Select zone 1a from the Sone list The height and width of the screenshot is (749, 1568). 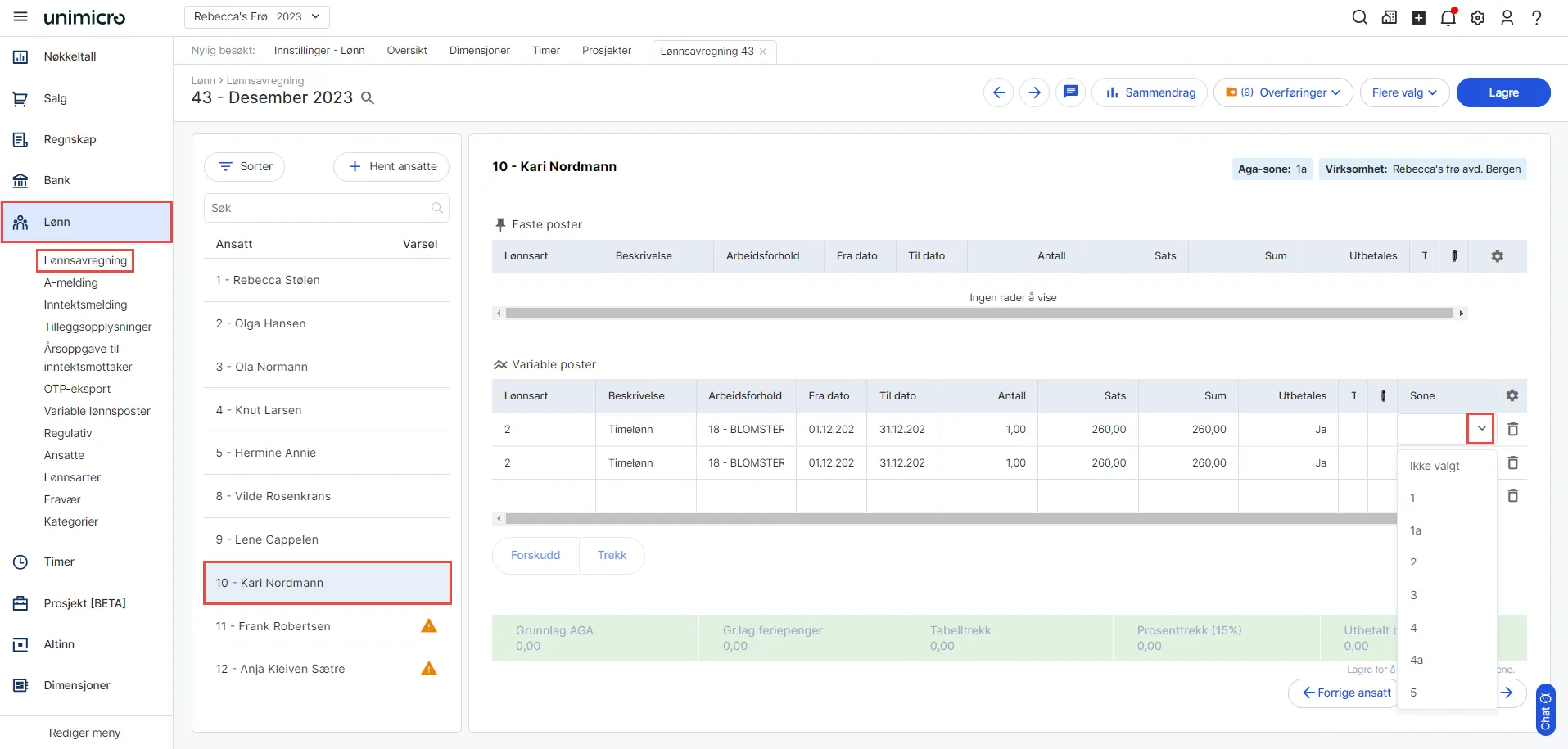point(1416,530)
